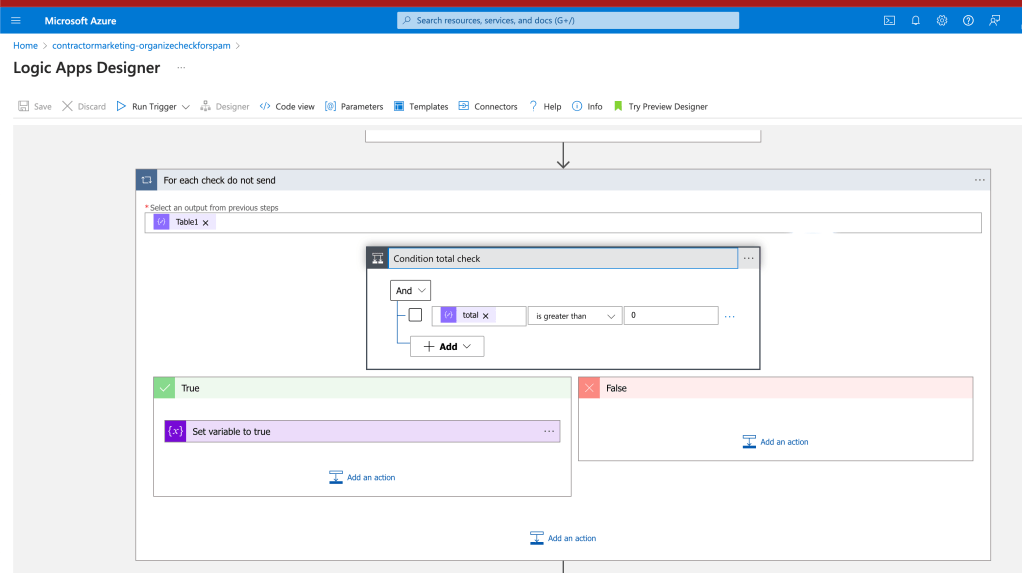Click the False branch header
The height and width of the screenshot is (573, 1022).
(x=776, y=388)
